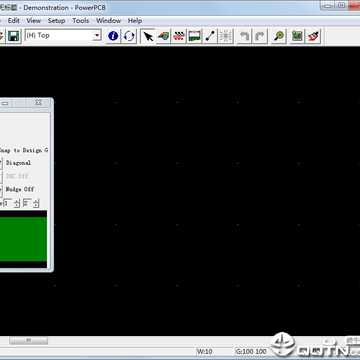Click the green board preview in status panel
The height and width of the screenshot is (360, 360).
23,239
